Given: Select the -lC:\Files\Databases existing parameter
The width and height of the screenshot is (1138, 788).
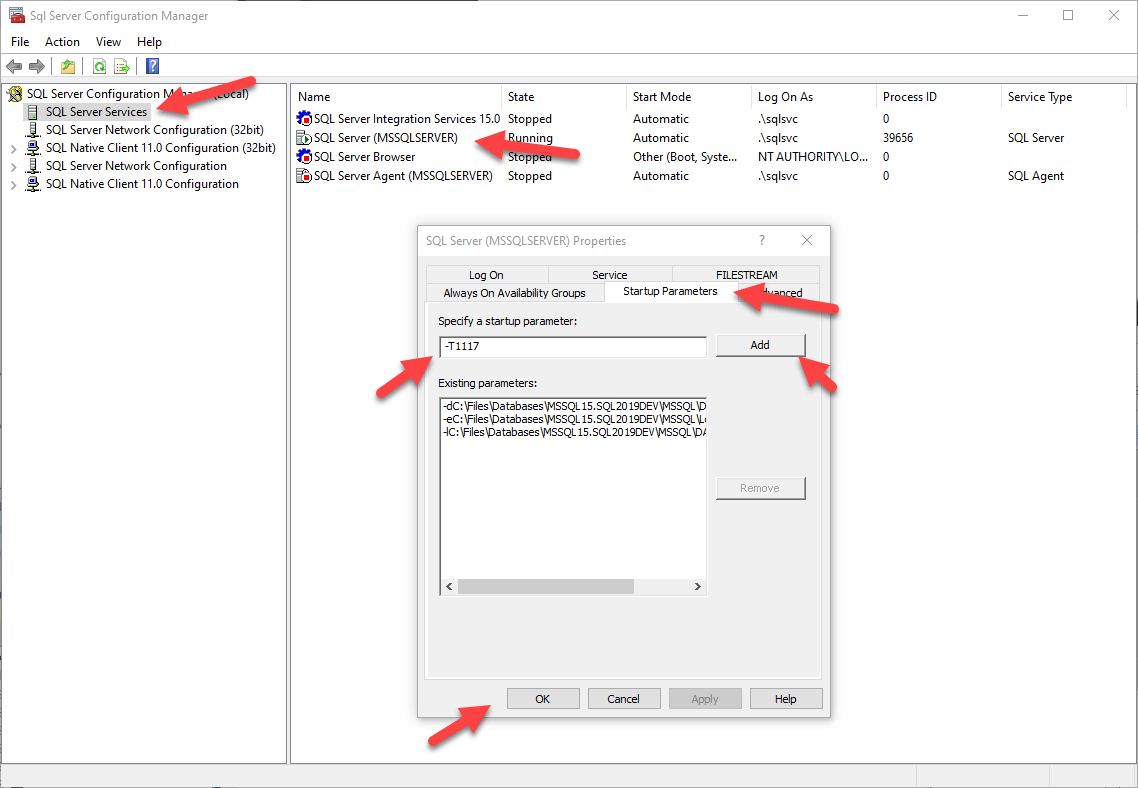Looking at the screenshot, I should pos(573,432).
